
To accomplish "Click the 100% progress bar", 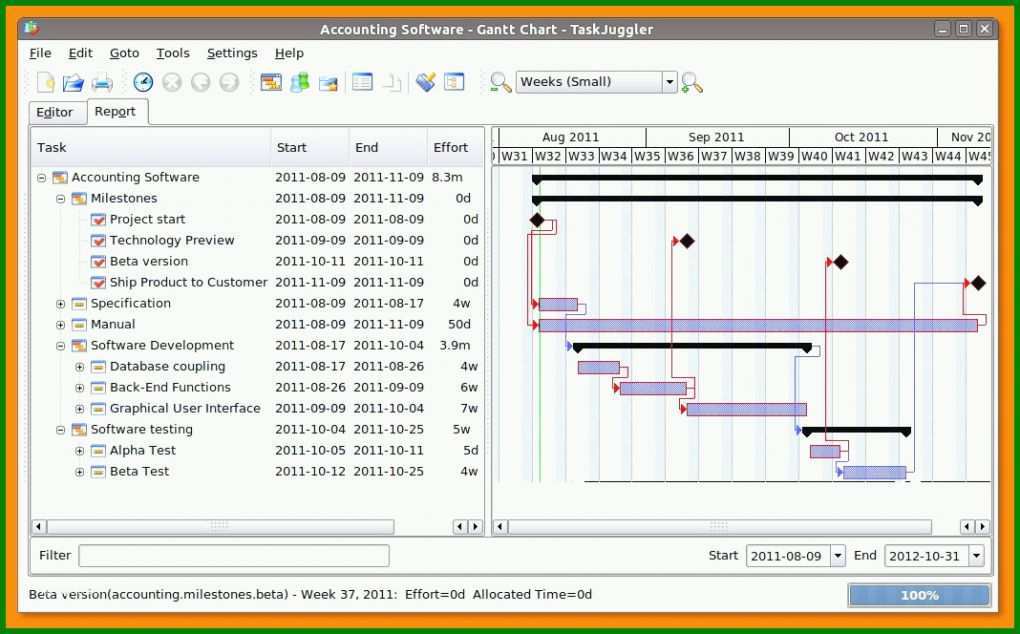I will click(919, 595).
